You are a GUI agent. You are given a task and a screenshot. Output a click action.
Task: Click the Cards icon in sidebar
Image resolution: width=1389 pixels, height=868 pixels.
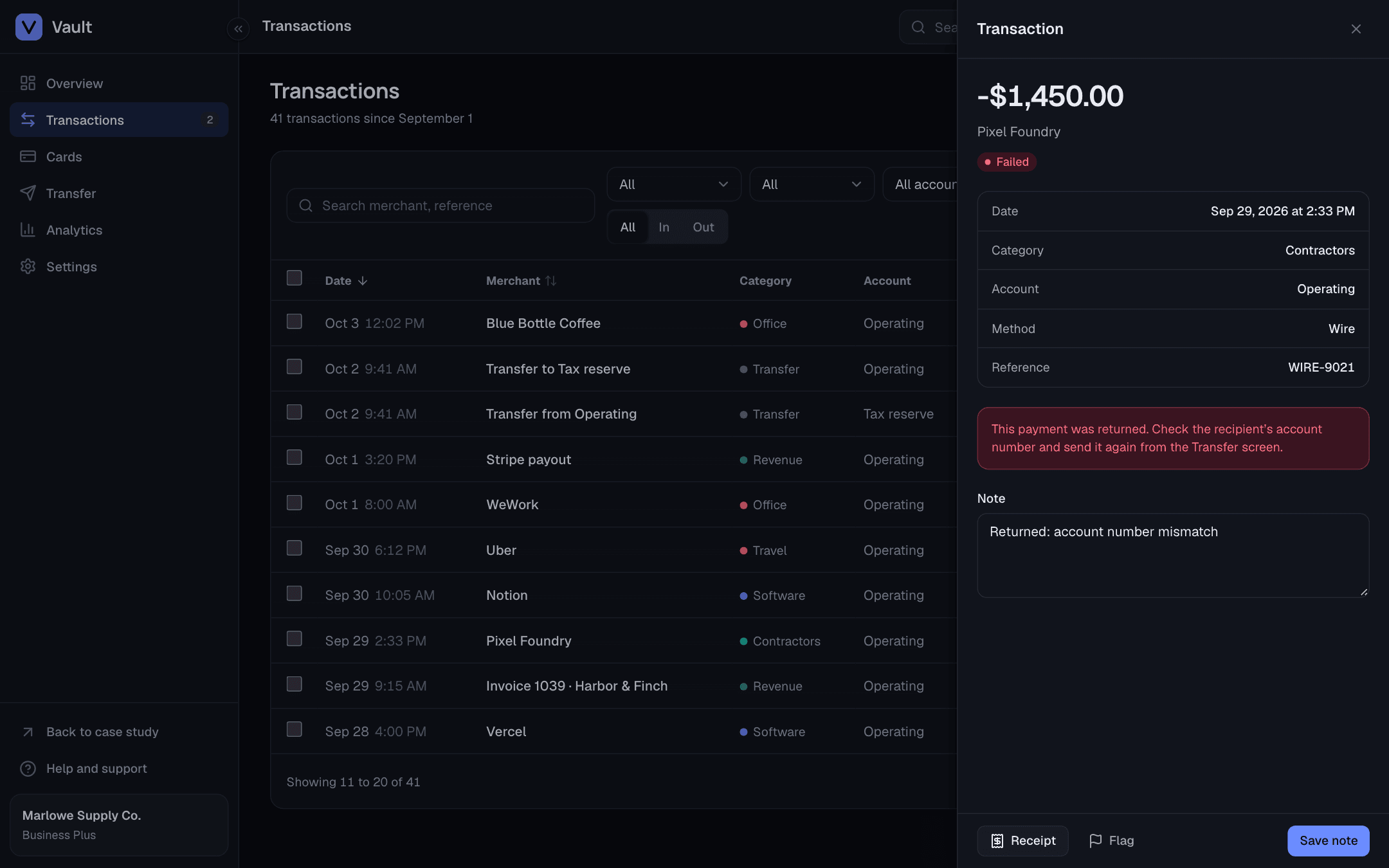(28, 157)
